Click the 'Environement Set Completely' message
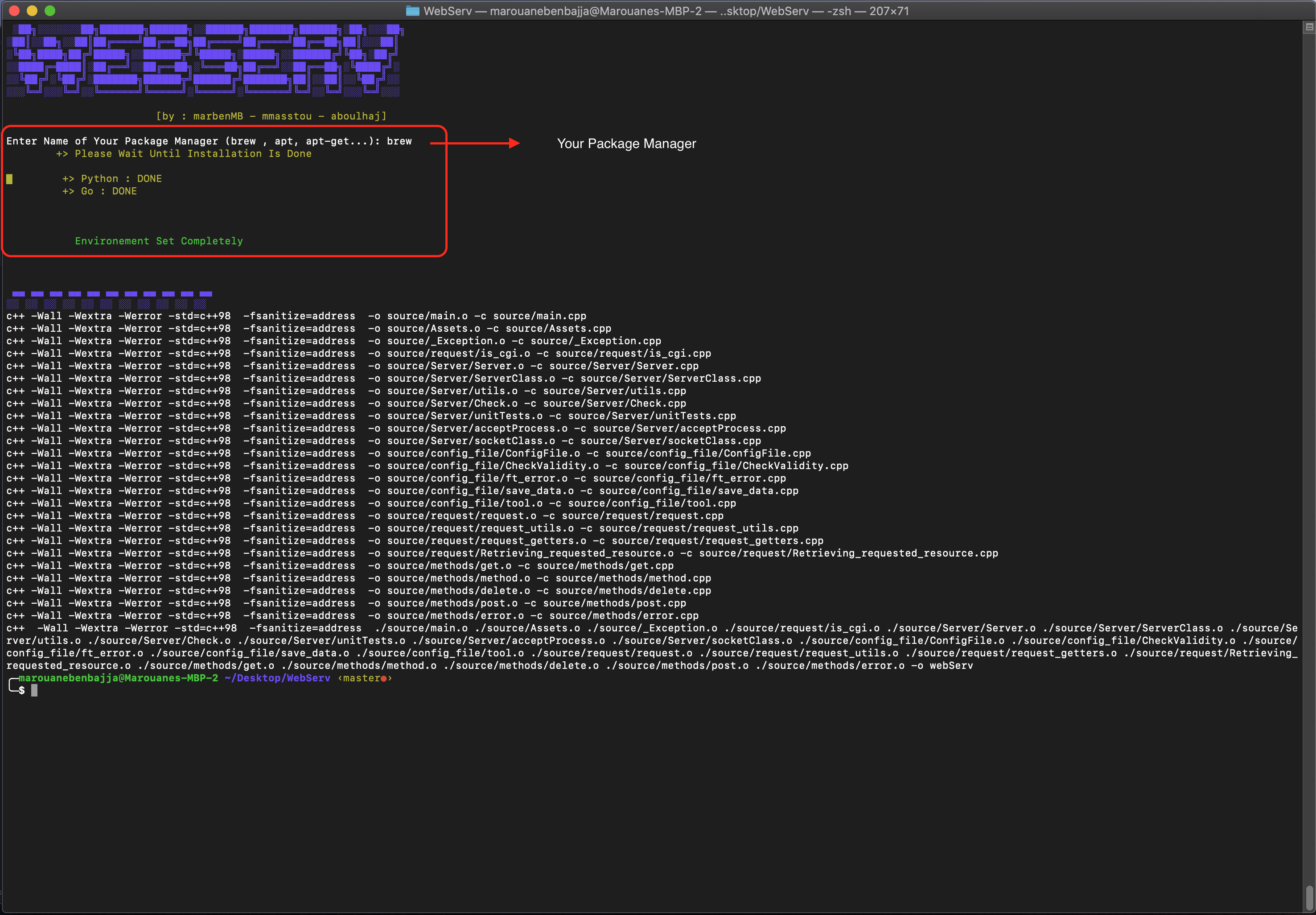This screenshot has width=1316, height=915. coord(159,241)
